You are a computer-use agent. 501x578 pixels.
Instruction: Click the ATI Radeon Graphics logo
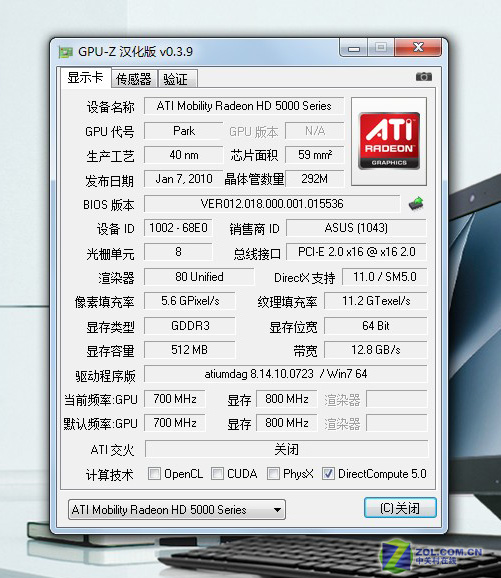389,141
